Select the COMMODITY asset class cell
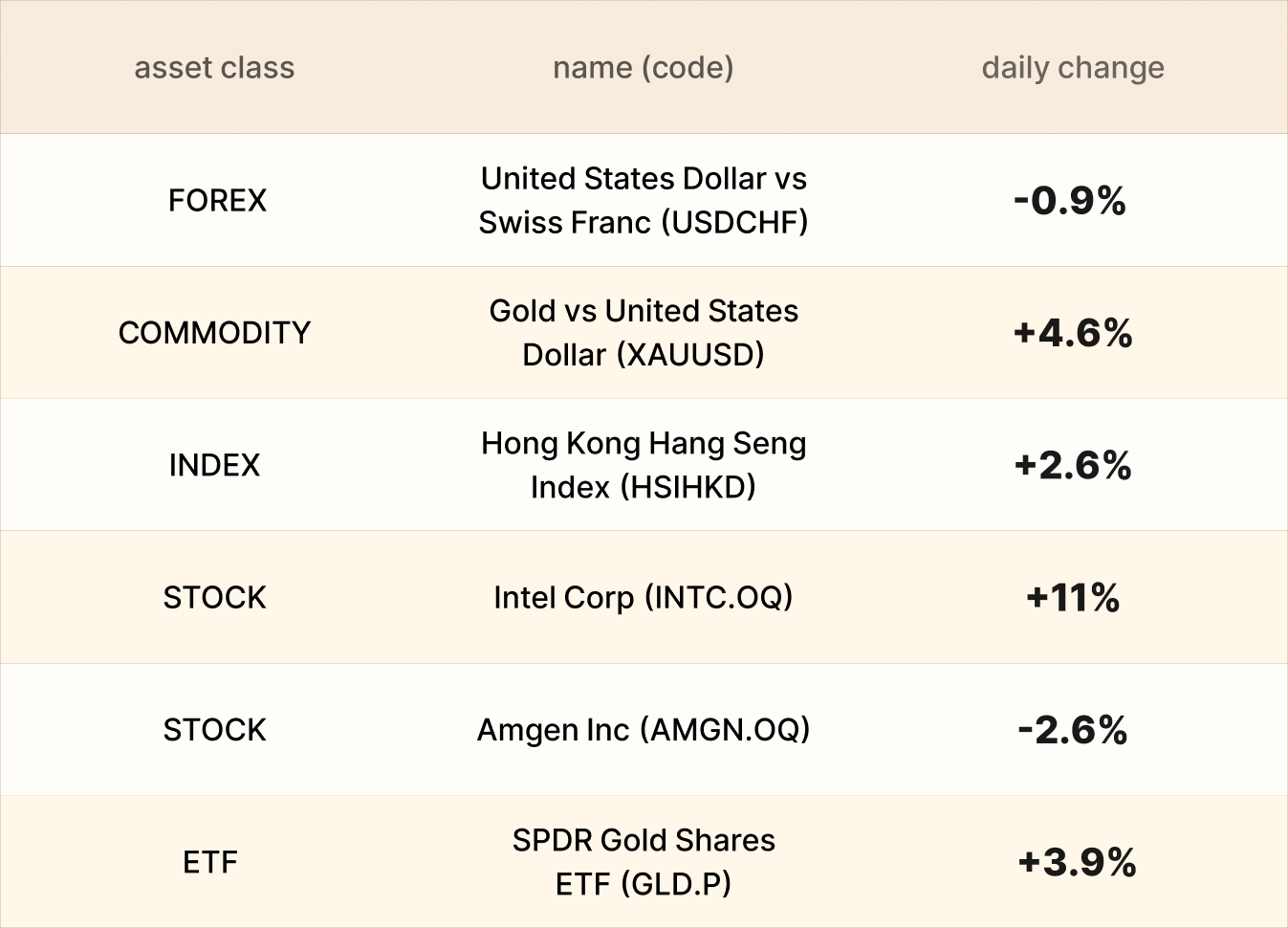1288x928 pixels. 214,332
